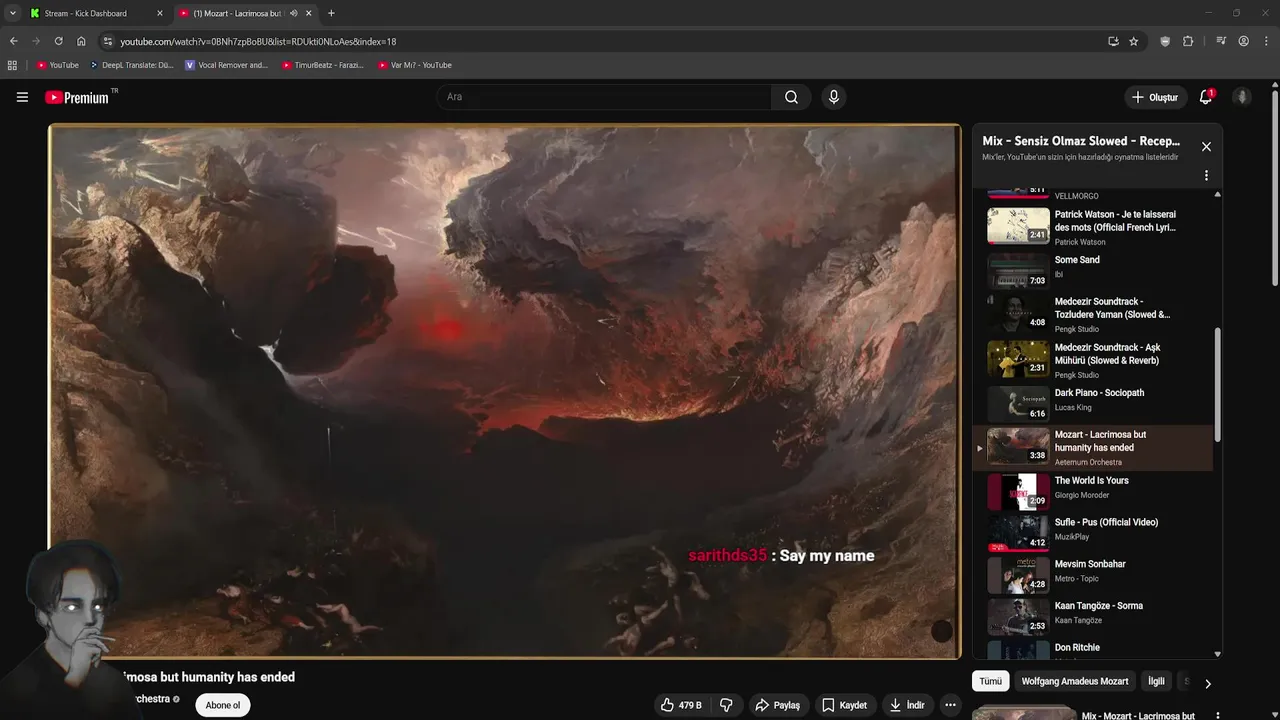
Task: Open Vocal Remover bookmark
Action: (227, 65)
